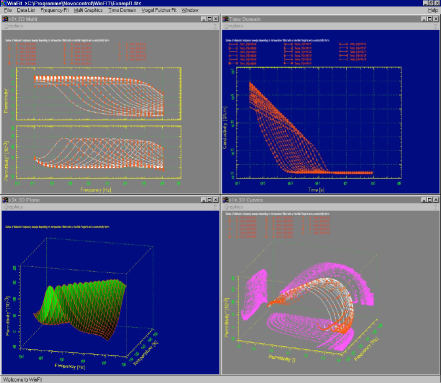
Task: Open the Vogel Fulcher Fit menu
Action: pyautogui.click(x=159, y=10)
